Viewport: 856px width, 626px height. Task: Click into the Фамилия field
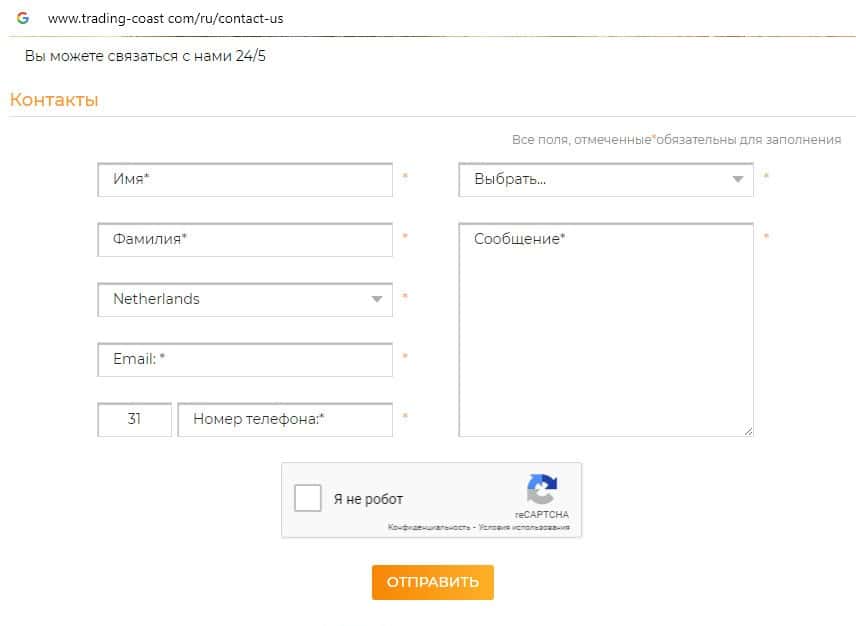point(245,240)
